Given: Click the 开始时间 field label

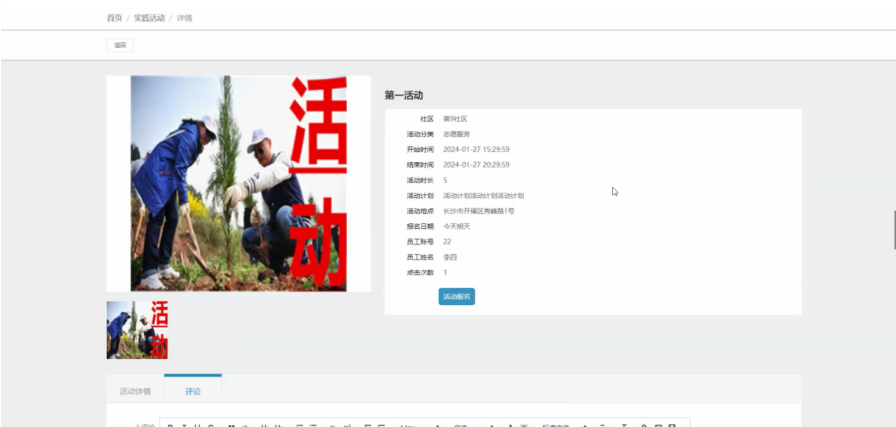Looking at the screenshot, I should (420, 150).
